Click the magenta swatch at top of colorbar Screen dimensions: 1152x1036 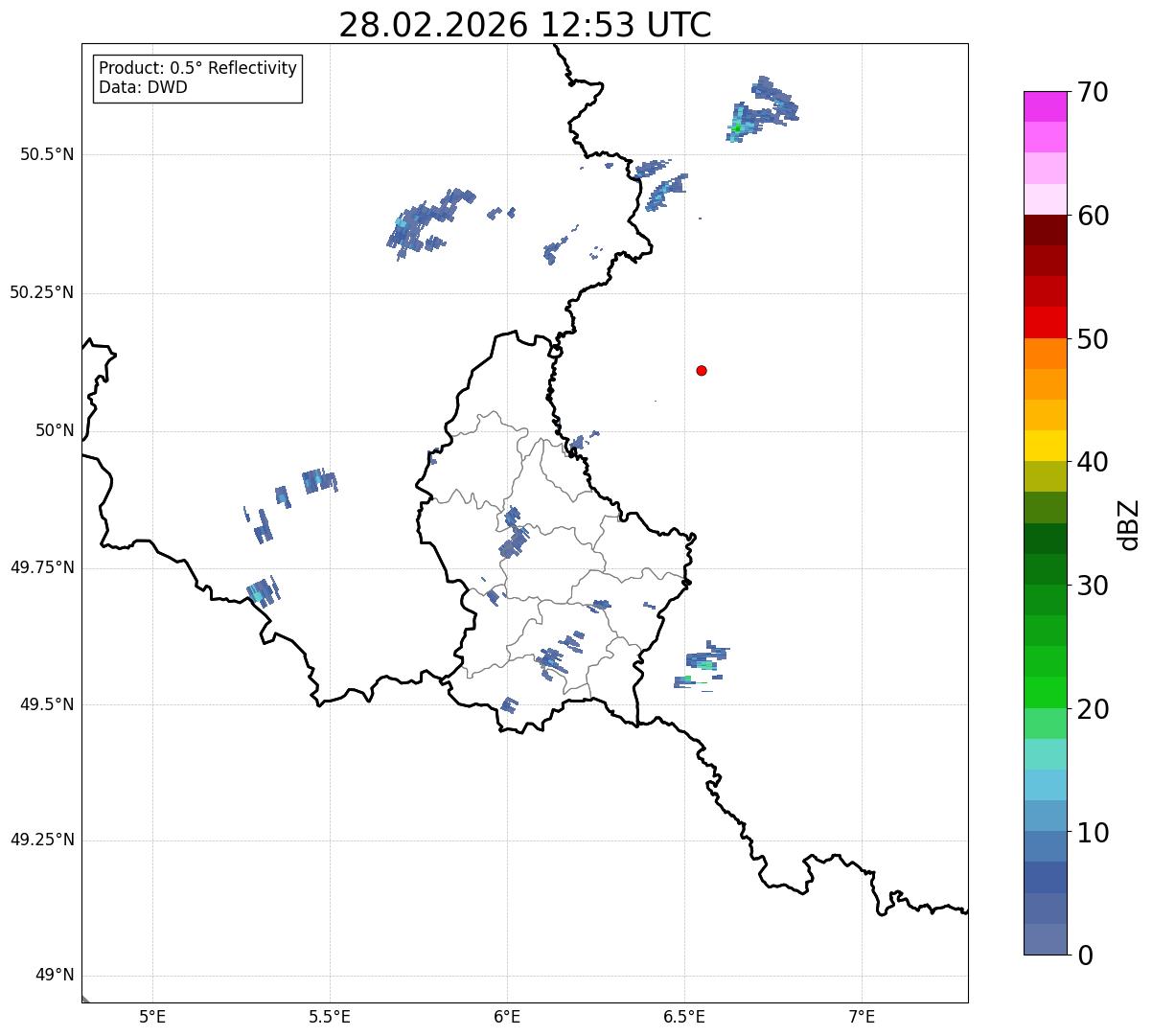(x=1046, y=106)
